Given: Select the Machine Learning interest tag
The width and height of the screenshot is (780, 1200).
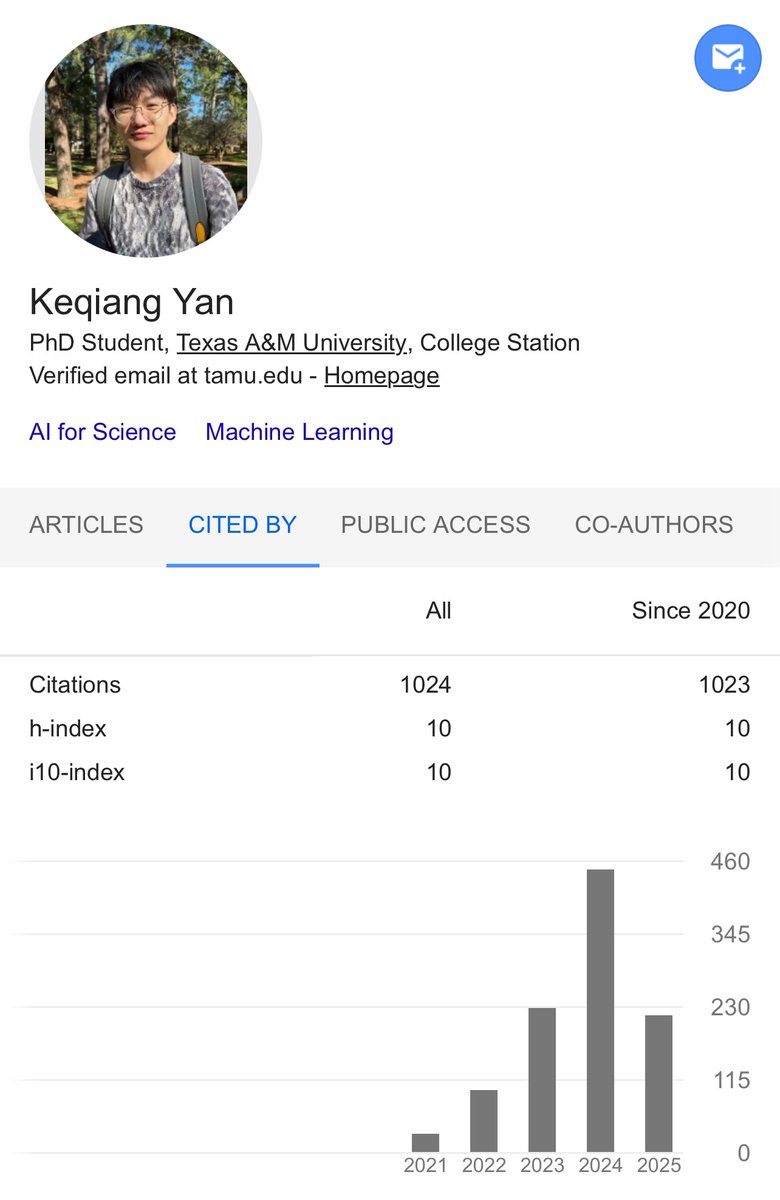Looking at the screenshot, I should pyautogui.click(x=299, y=432).
